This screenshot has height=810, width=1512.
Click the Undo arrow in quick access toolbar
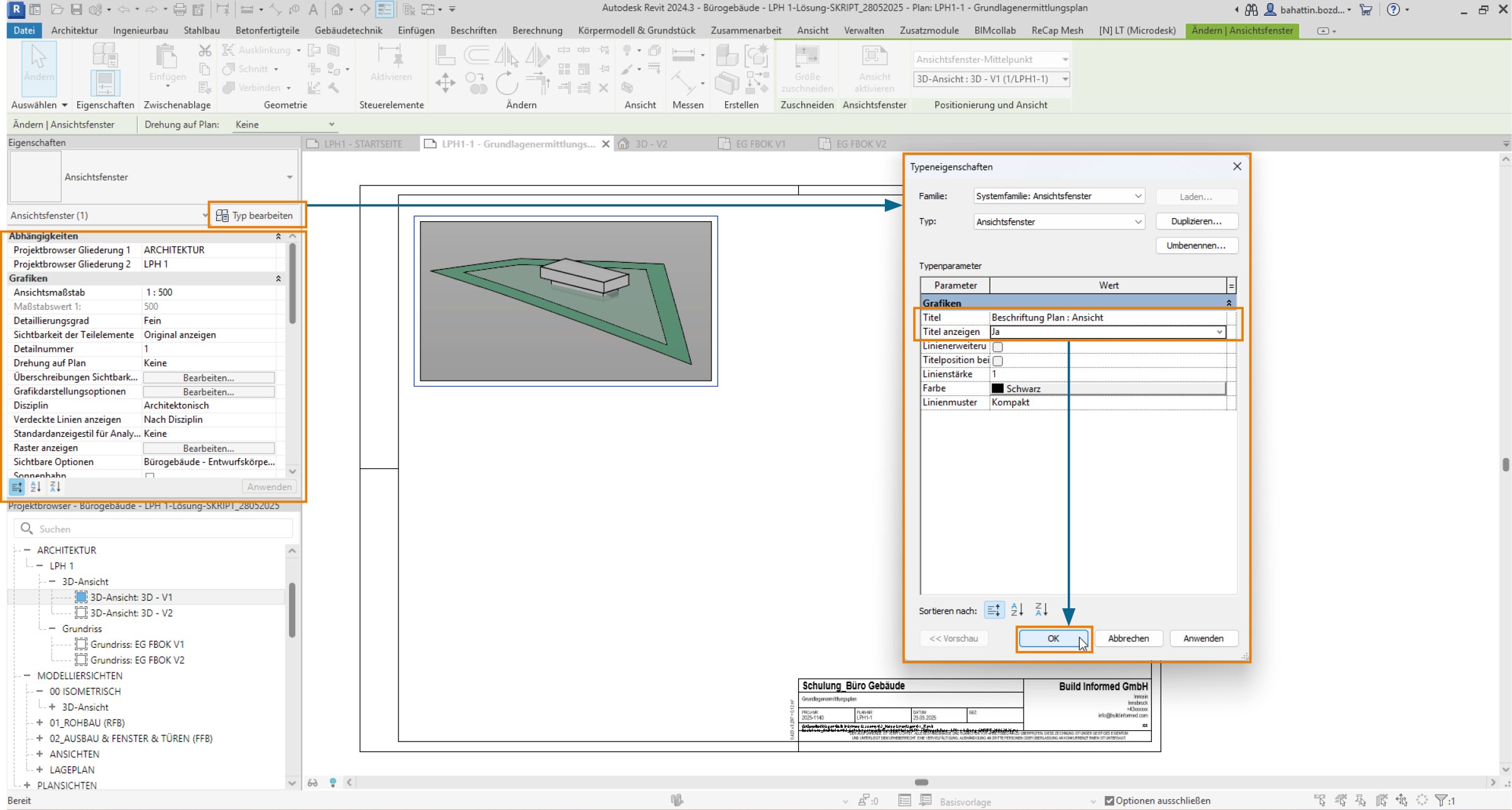[123, 9]
